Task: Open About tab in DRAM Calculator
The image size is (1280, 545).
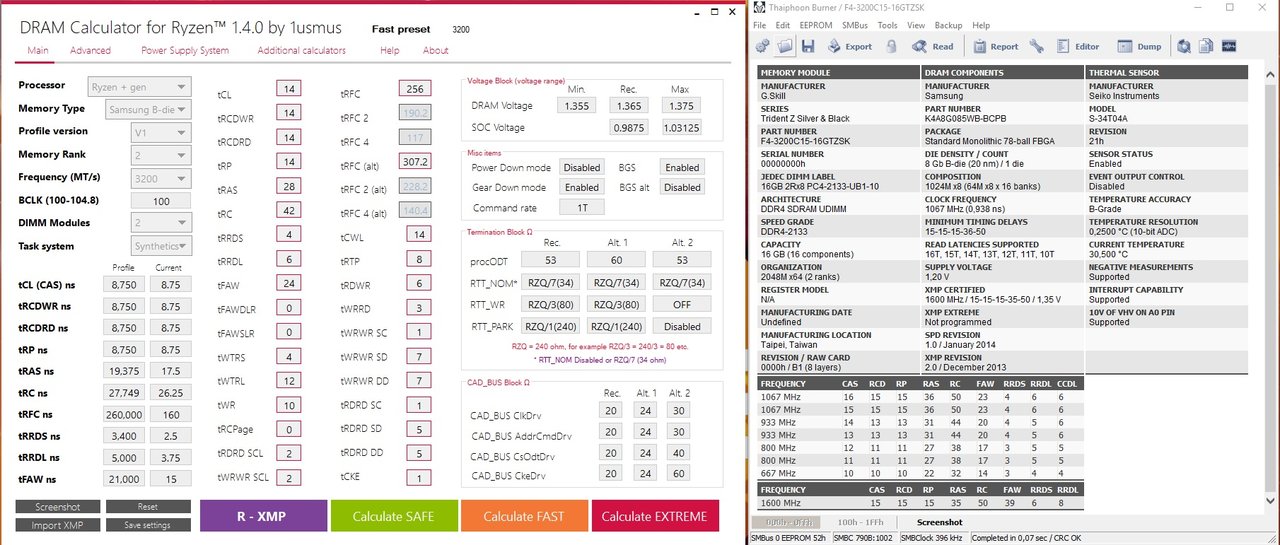Action: coord(436,50)
